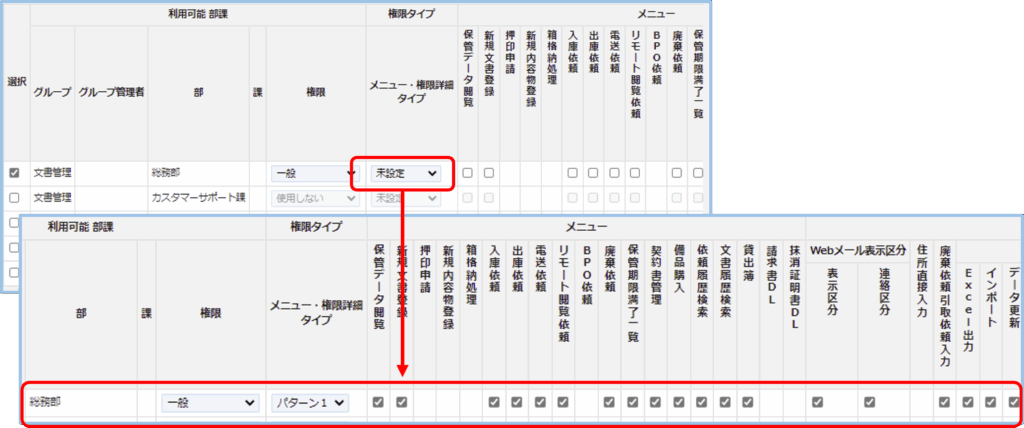This screenshot has width=1024, height=428.
Task: Uncheck the 契約書管理 checkbox
Action: click(x=655, y=402)
